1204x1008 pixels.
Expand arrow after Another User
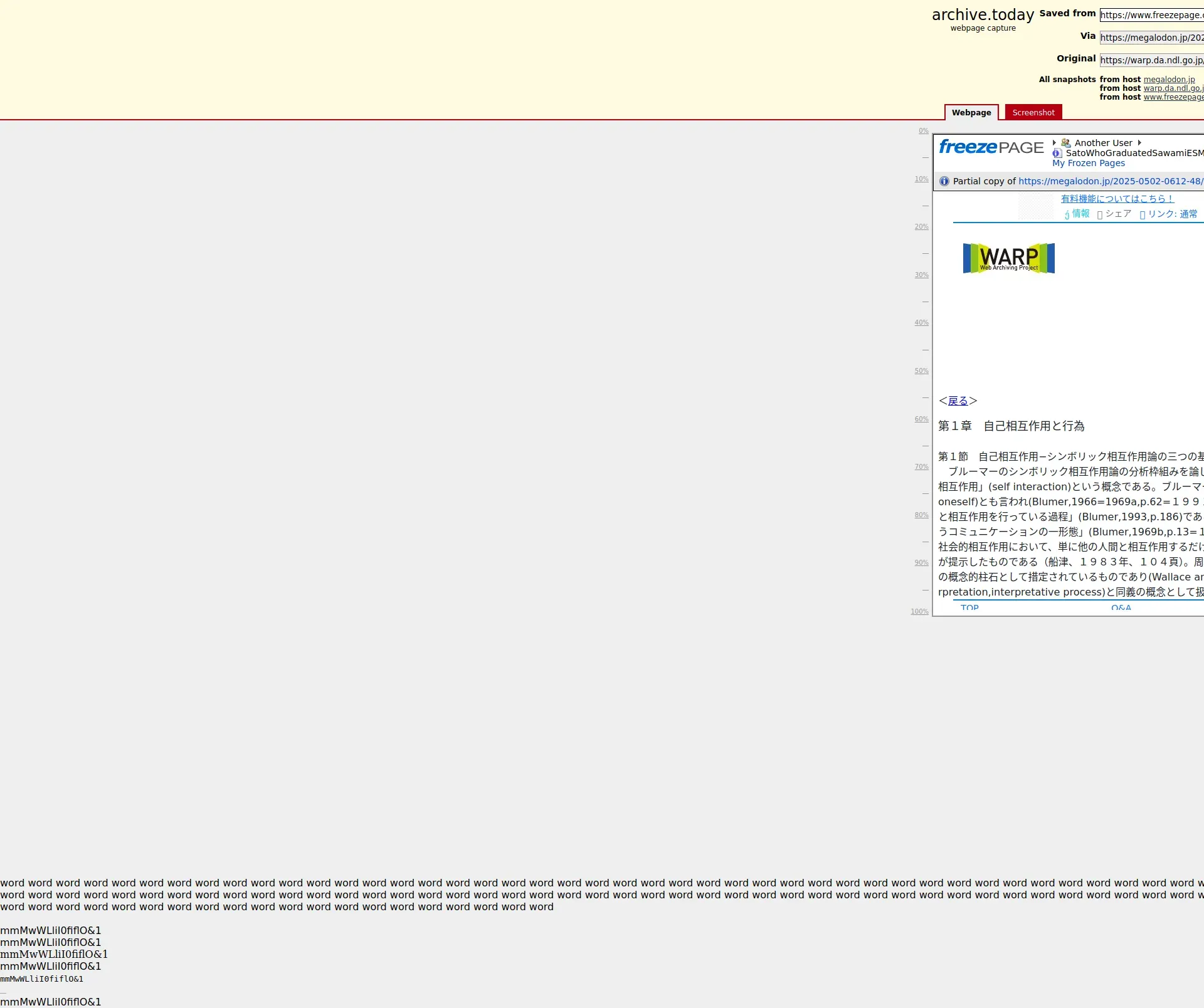pyautogui.click(x=1139, y=143)
